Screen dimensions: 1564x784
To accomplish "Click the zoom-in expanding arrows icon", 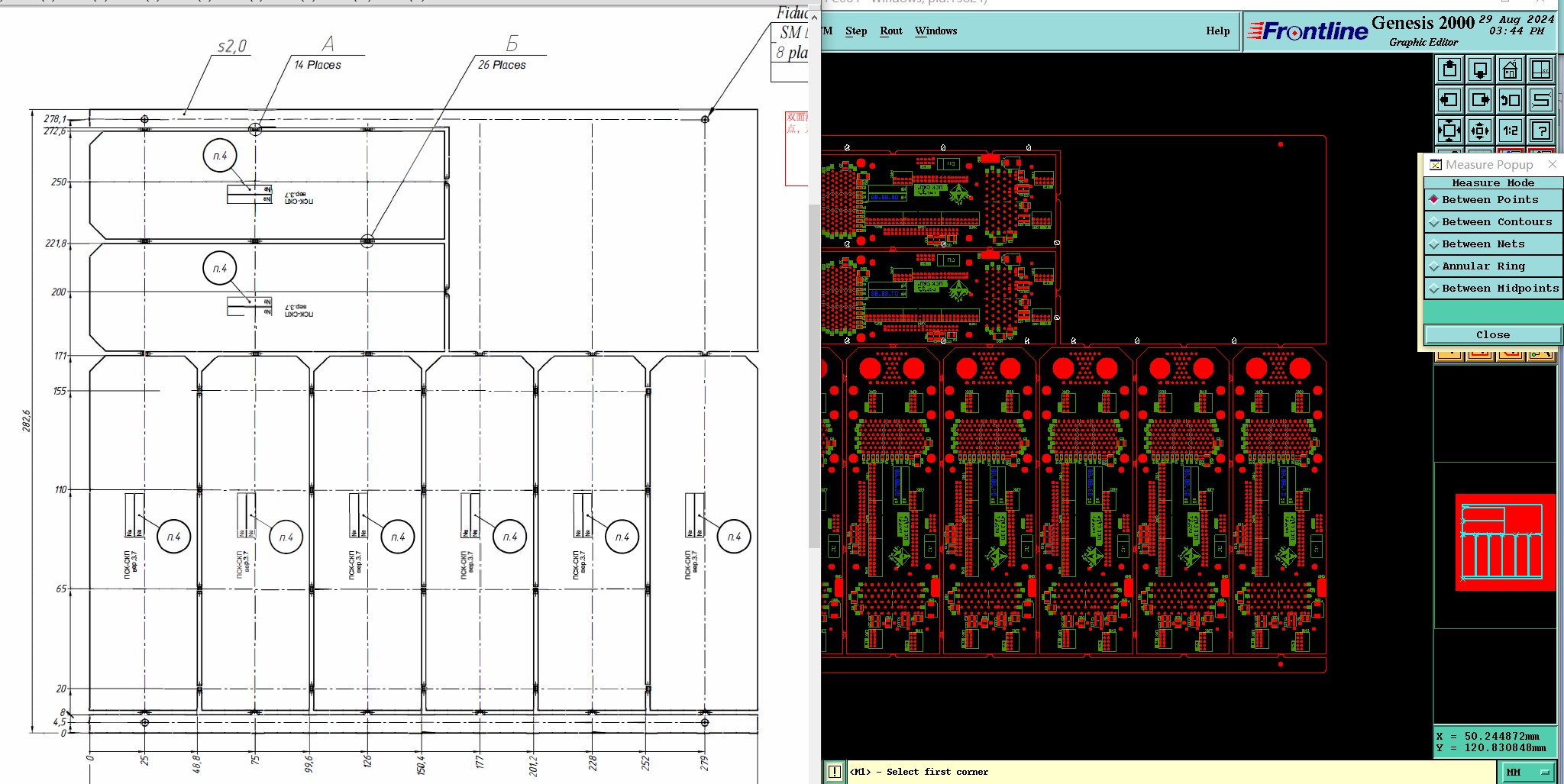I will click(x=1449, y=131).
